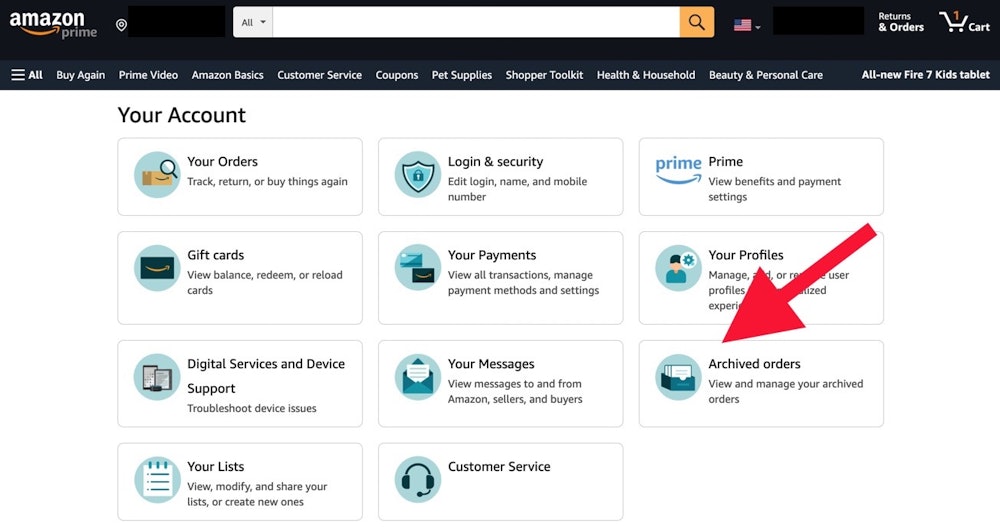
Task: Click the delivery location pin icon
Action: [x=121, y=25]
